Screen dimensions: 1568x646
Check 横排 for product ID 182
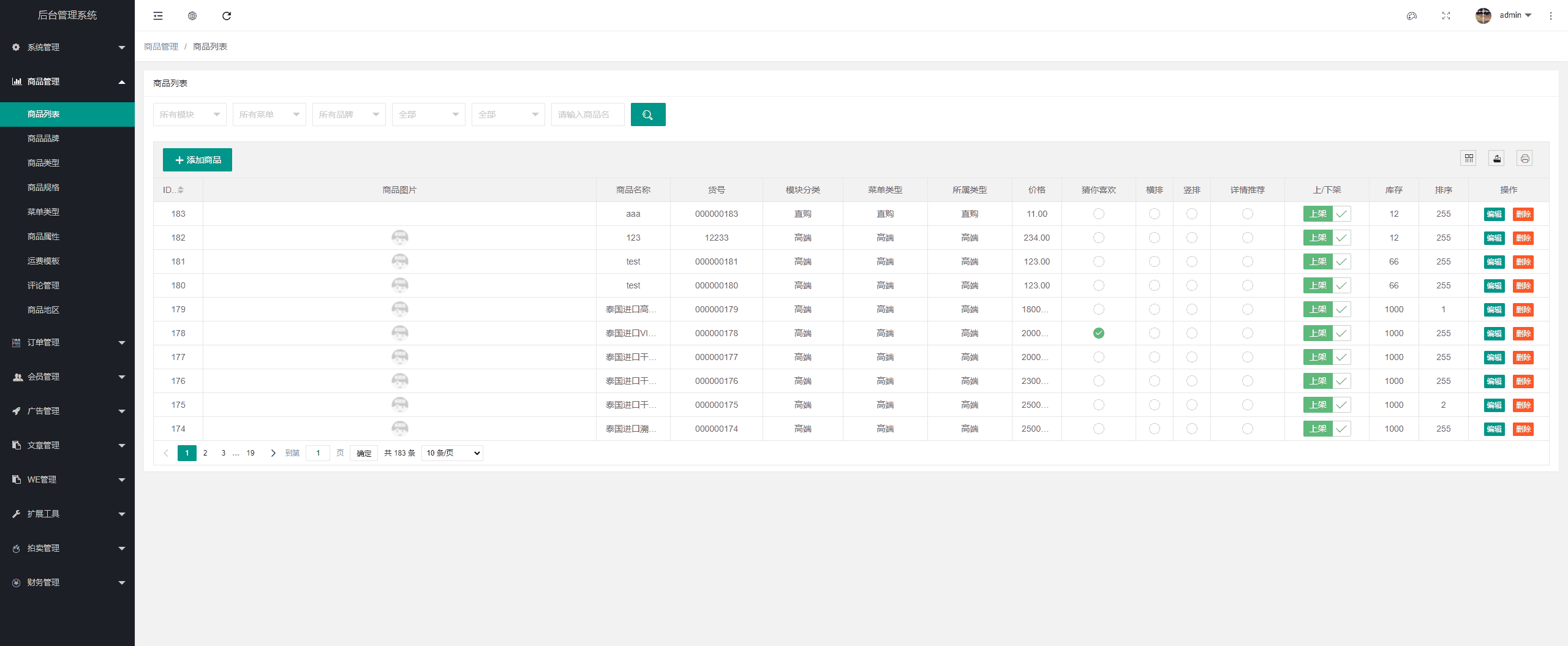tap(1155, 238)
